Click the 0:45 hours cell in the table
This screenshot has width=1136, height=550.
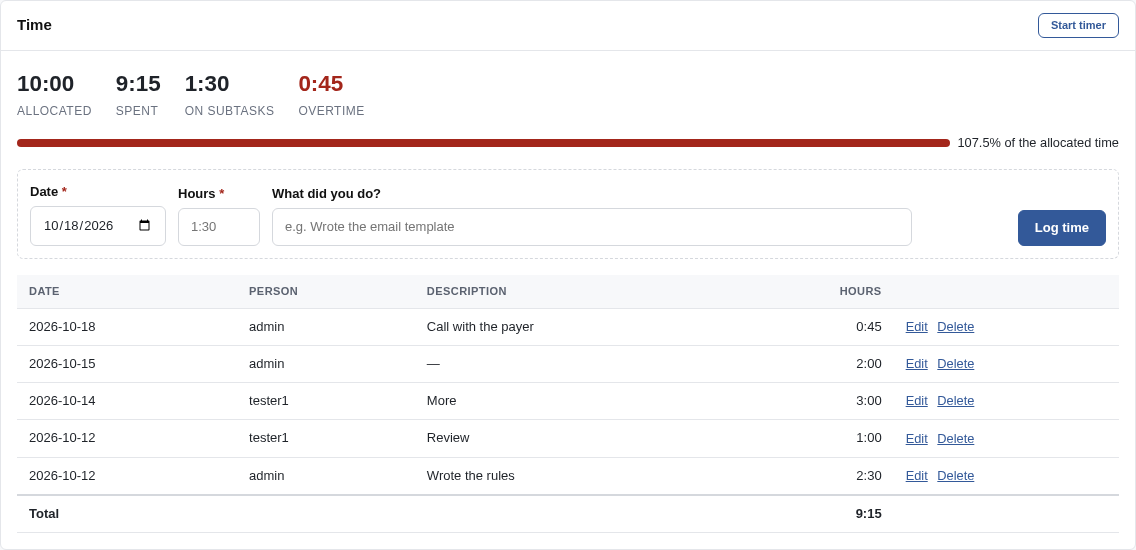click(869, 327)
